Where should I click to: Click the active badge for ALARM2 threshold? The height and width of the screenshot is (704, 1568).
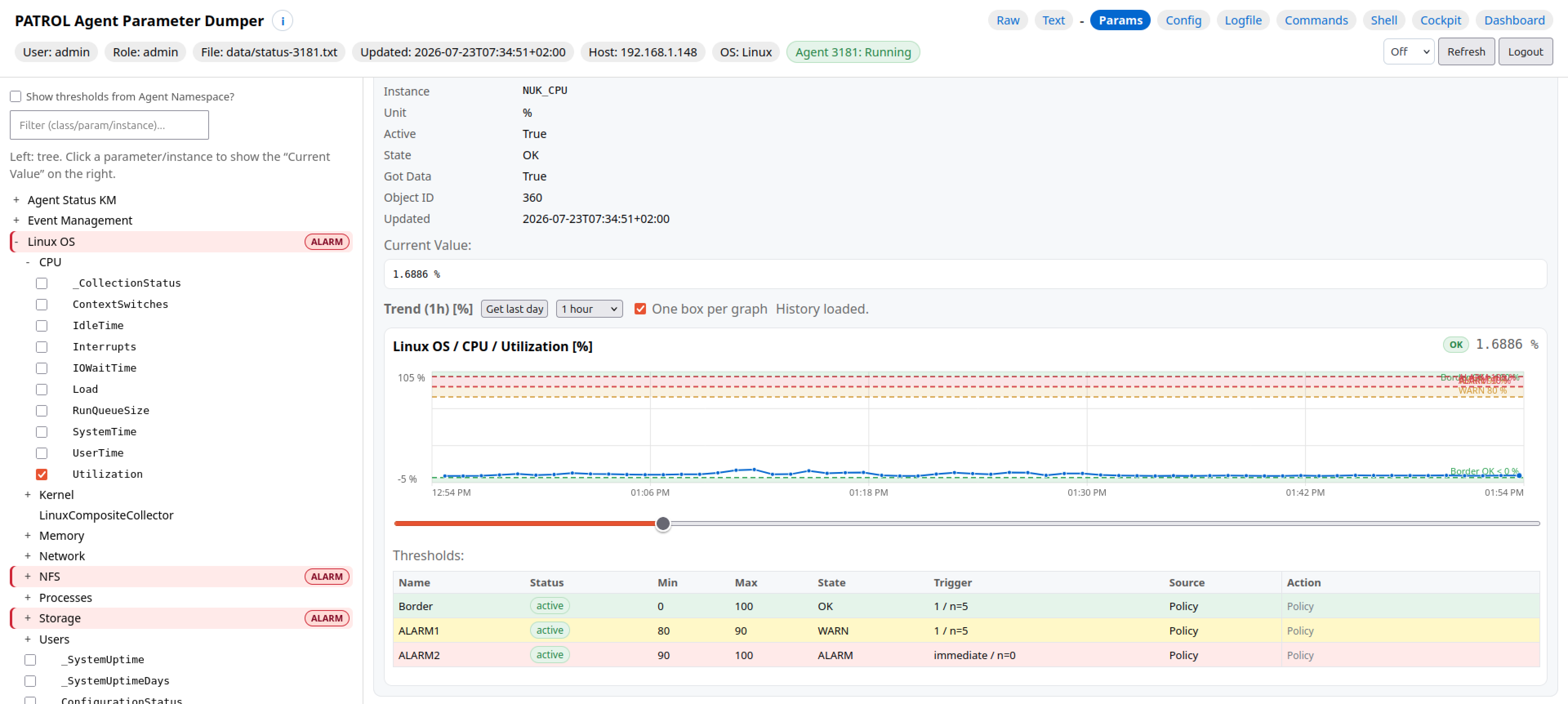click(x=550, y=655)
